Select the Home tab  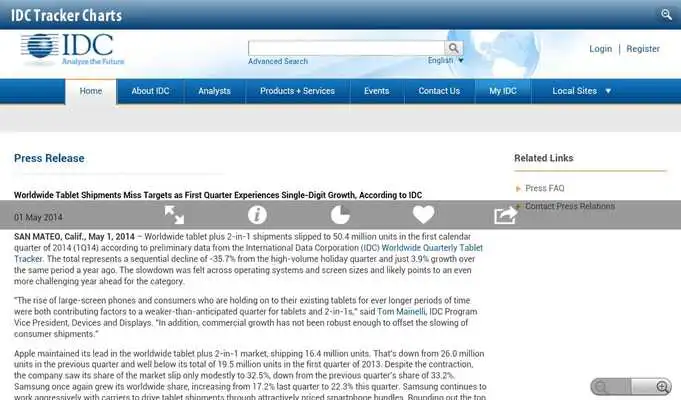pyautogui.click(x=91, y=91)
